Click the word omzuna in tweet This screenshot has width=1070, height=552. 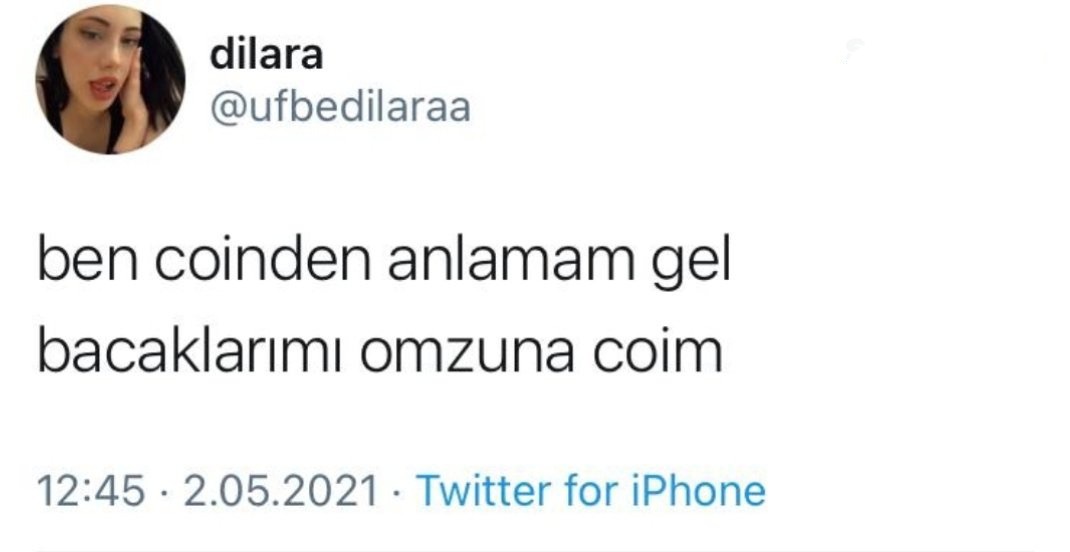click(467, 356)
